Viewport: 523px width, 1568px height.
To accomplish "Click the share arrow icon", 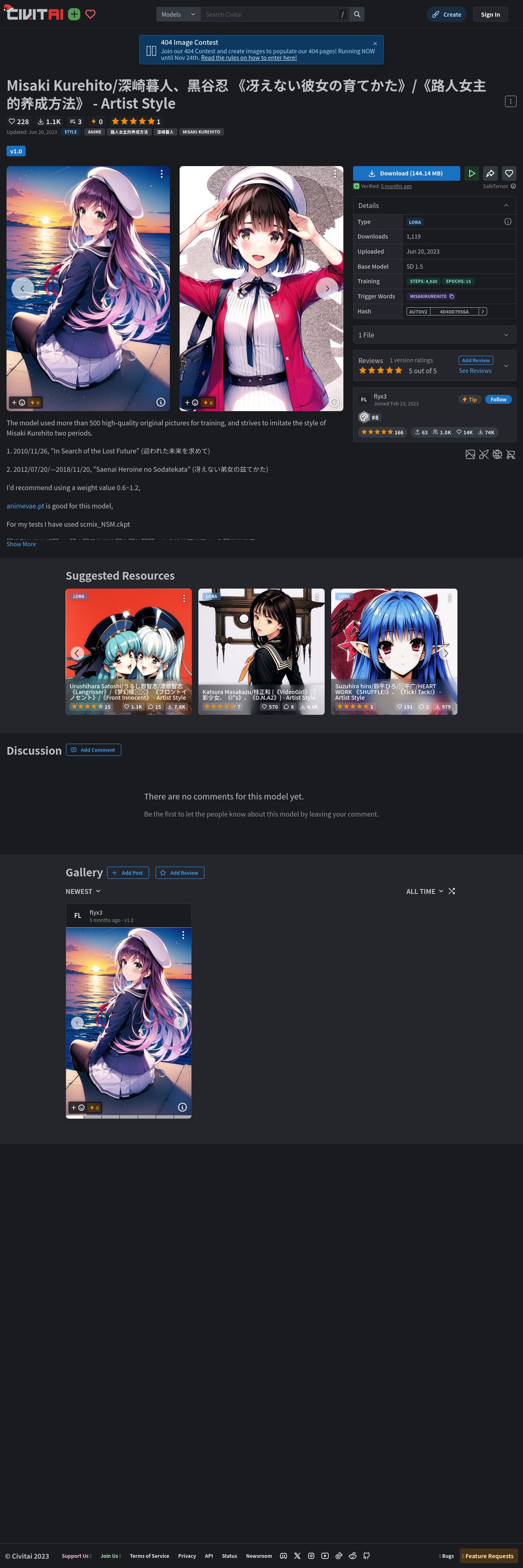I will coord(490,173).
